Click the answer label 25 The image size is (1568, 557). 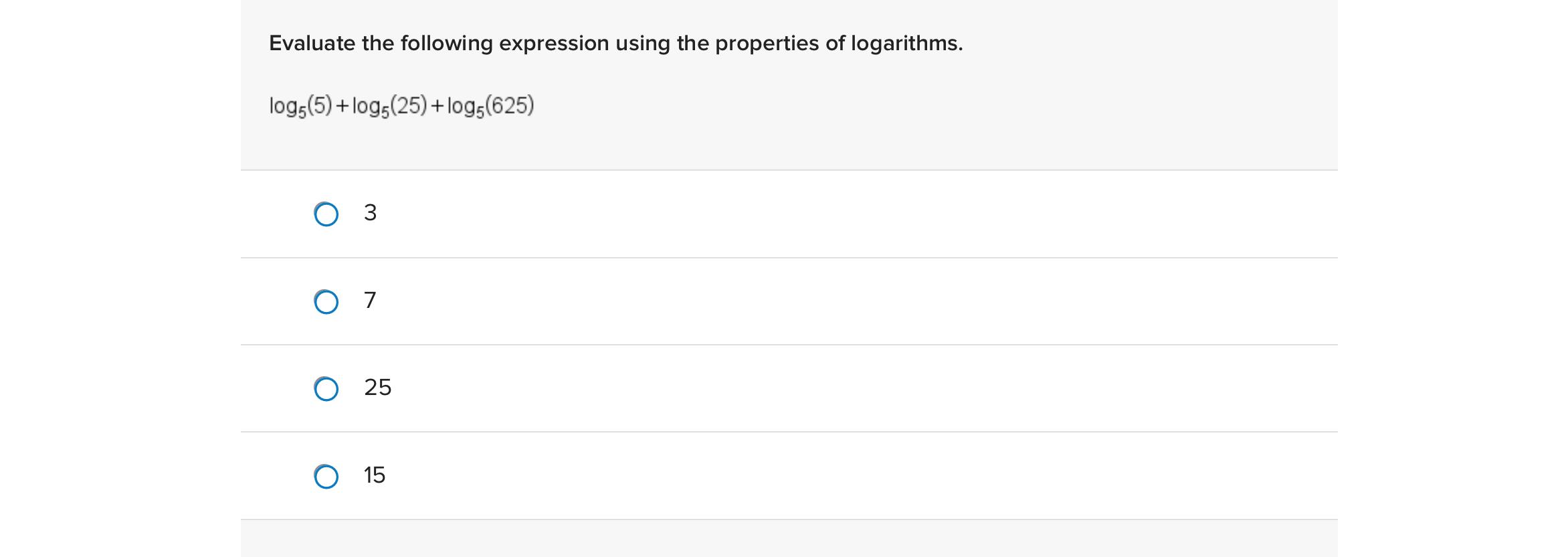click(x=377, y=387)
